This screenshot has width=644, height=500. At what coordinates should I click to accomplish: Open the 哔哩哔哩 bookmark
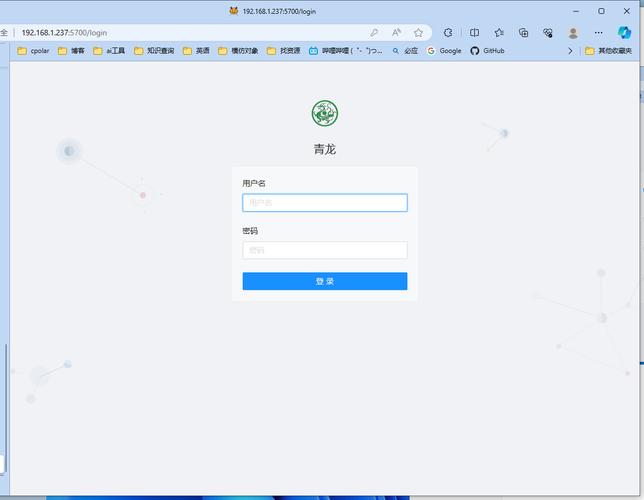coord(345,51)
